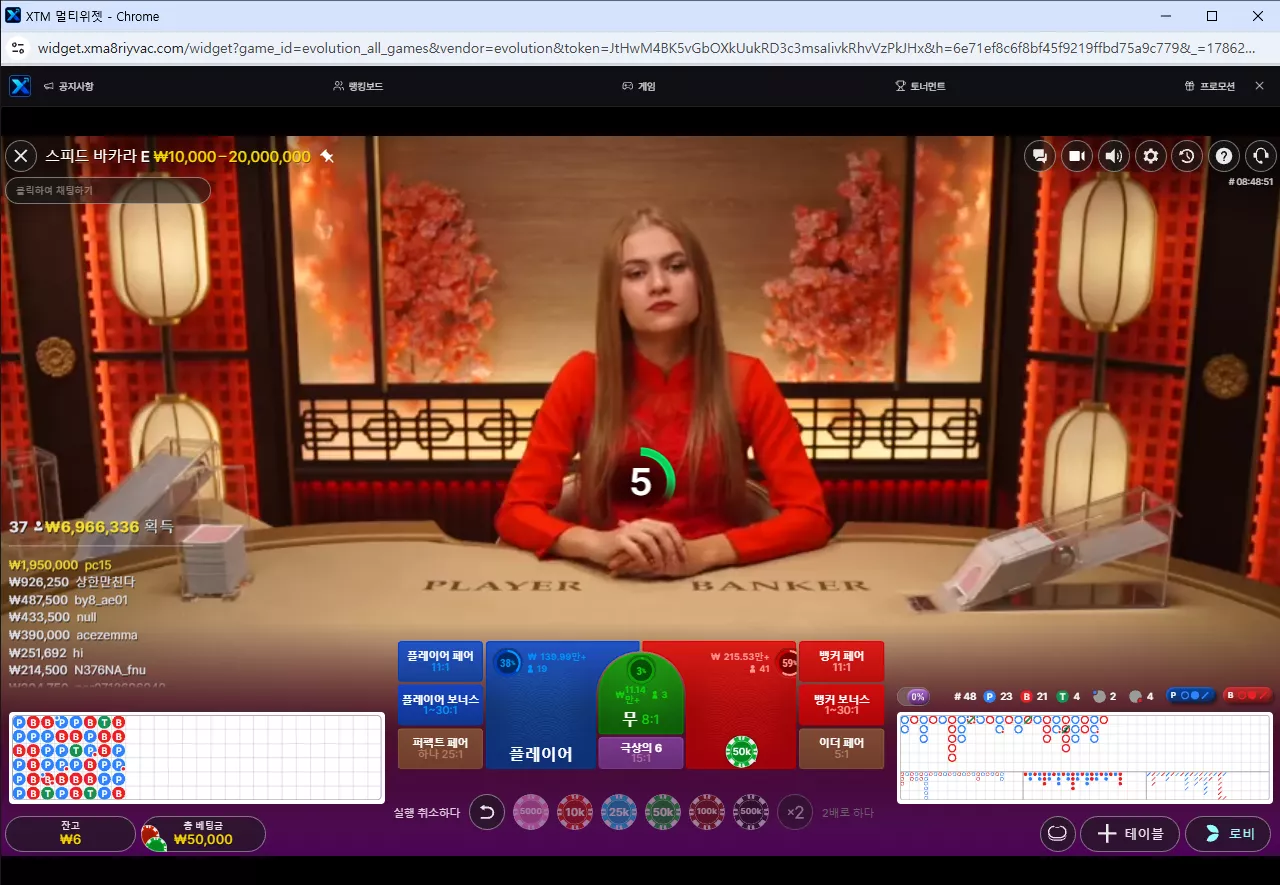The width and height of the screenshot is (1280, 885).
Task: Show the Player next-round road prediction
Action: (1190, 696)
